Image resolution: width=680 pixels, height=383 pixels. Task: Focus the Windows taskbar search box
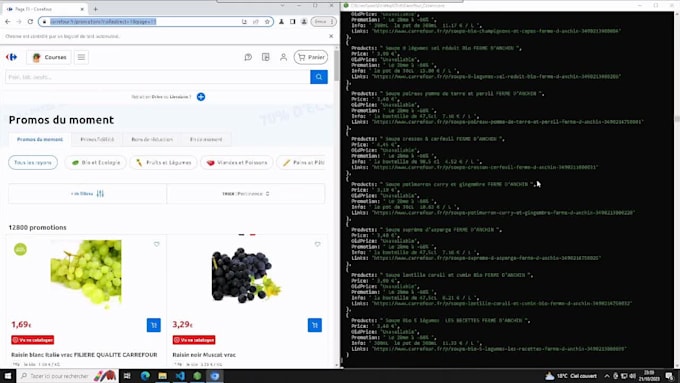[x=68, y=376]
